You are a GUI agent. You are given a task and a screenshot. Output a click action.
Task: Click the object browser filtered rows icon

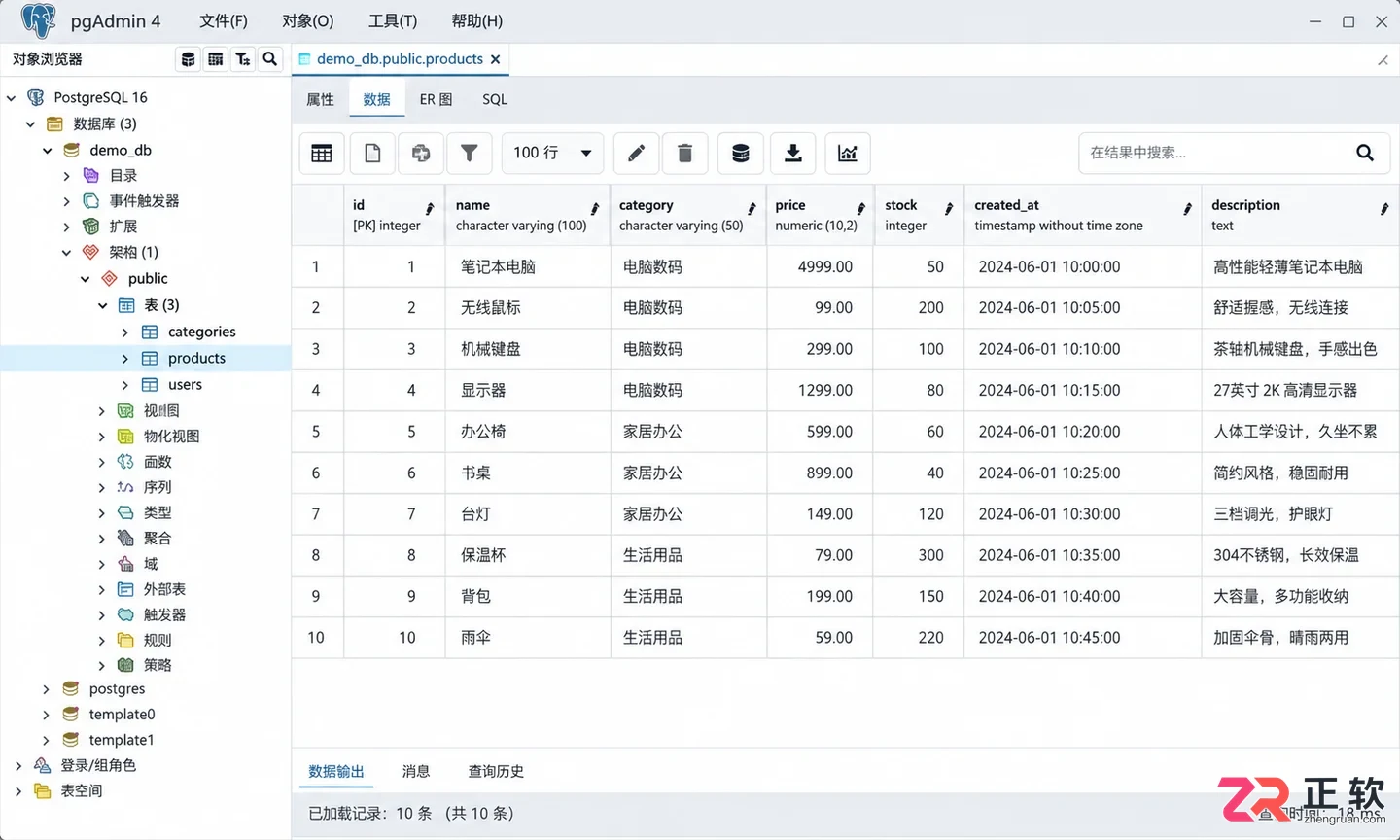[243, 59]
